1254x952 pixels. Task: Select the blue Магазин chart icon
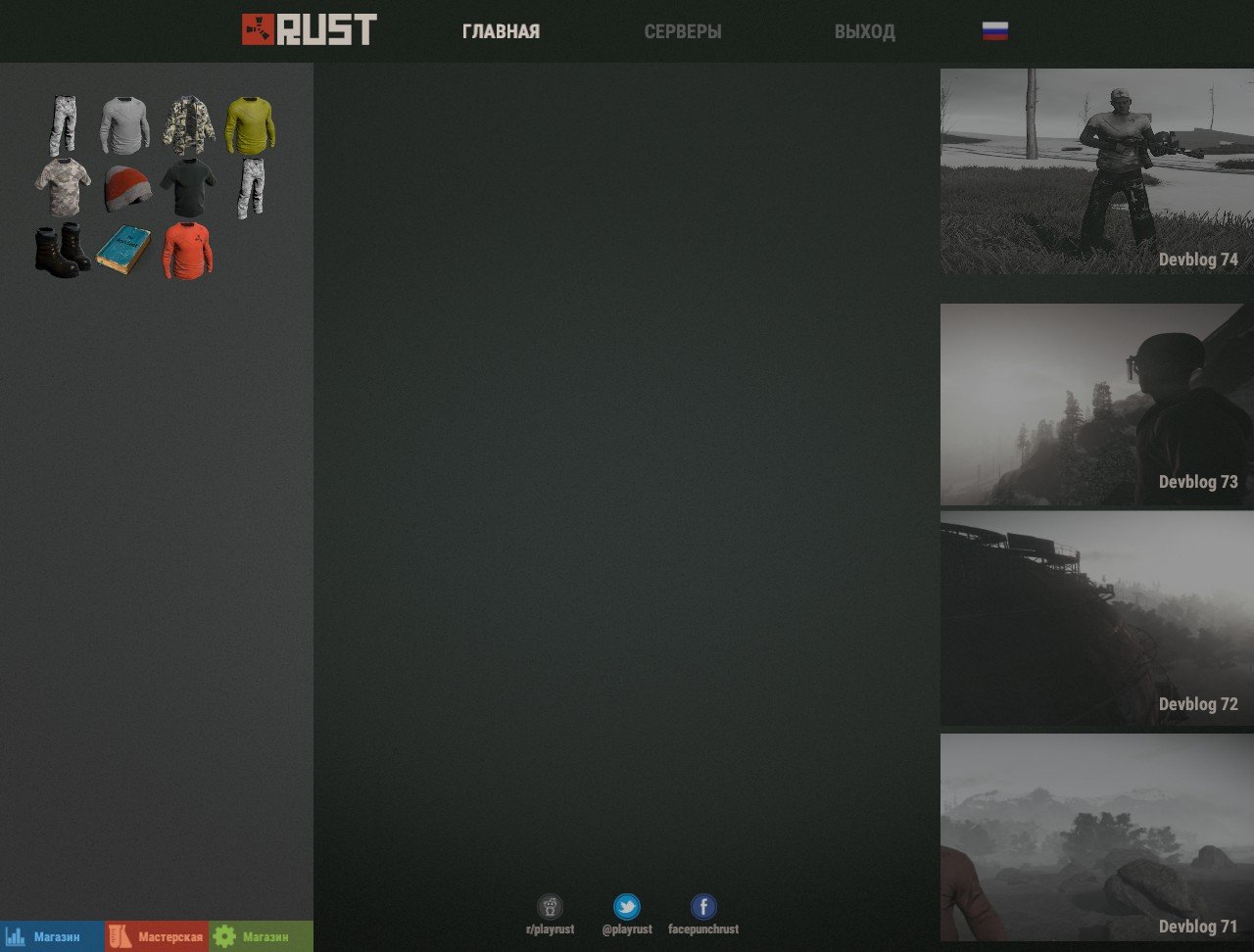tap(17, 935)
